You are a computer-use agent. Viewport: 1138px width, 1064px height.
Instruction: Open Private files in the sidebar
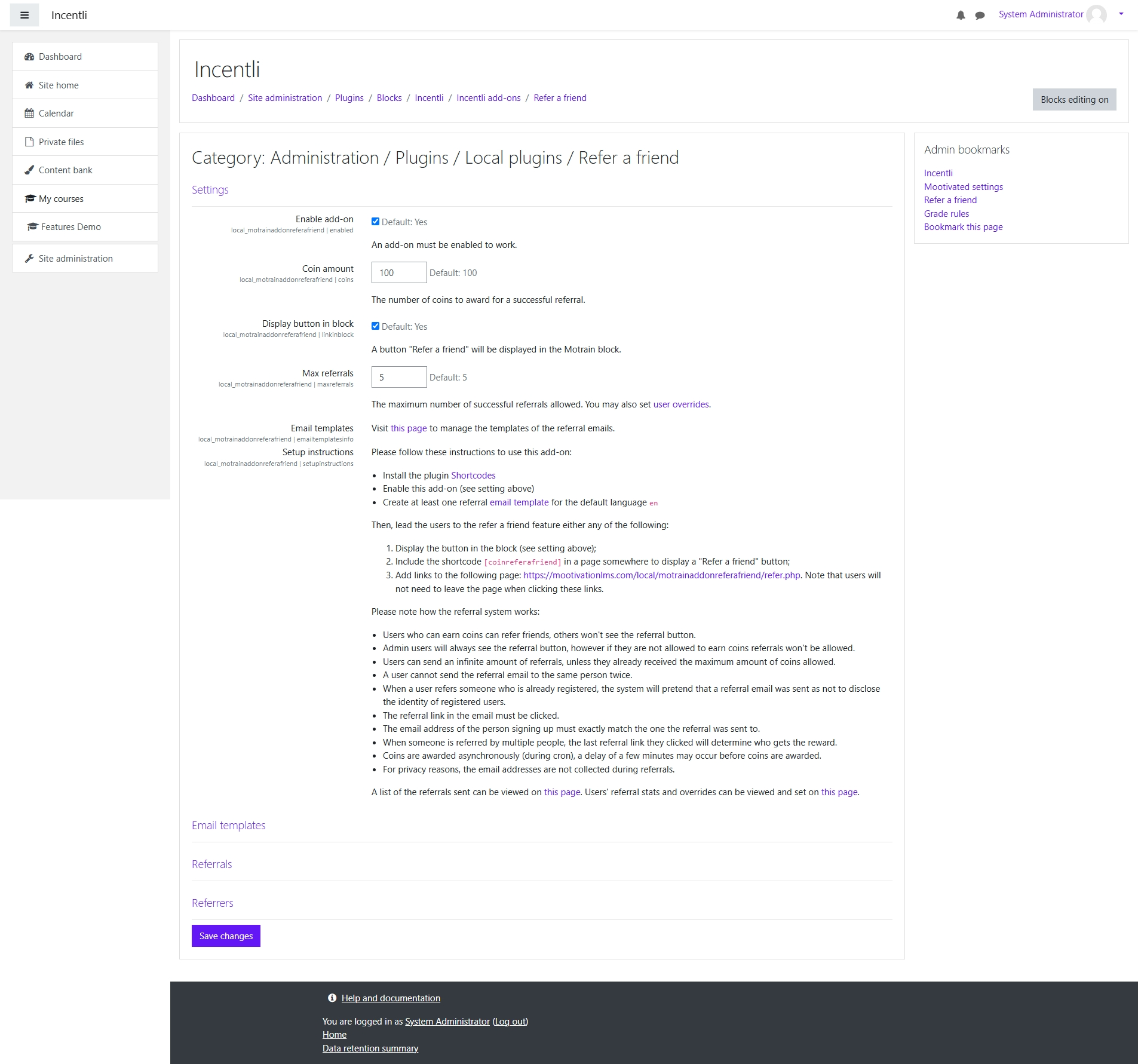tap(85, 142)
